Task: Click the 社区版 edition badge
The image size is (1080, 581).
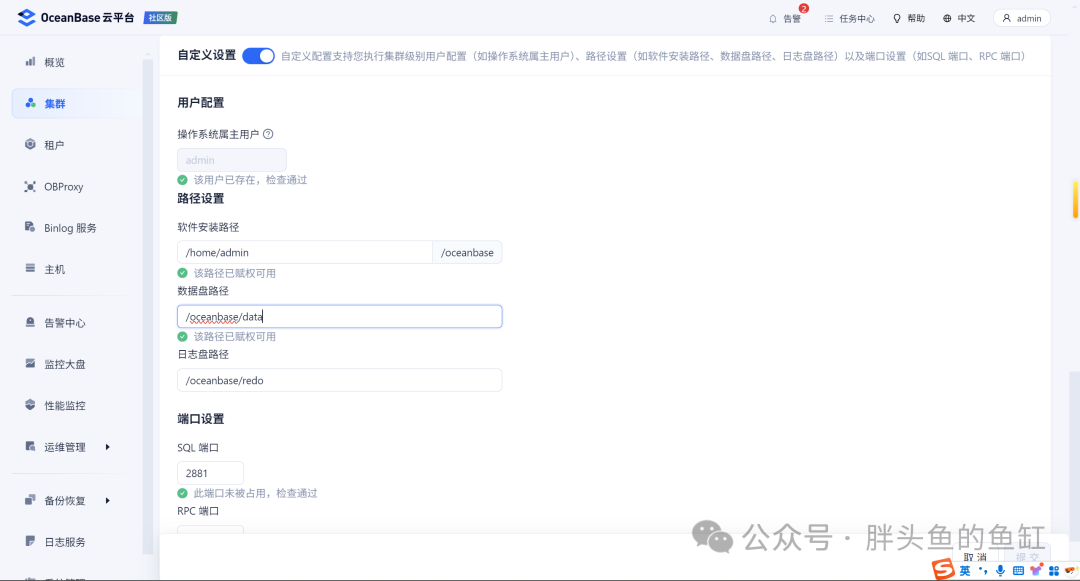Action: click(x=160, y=18)
